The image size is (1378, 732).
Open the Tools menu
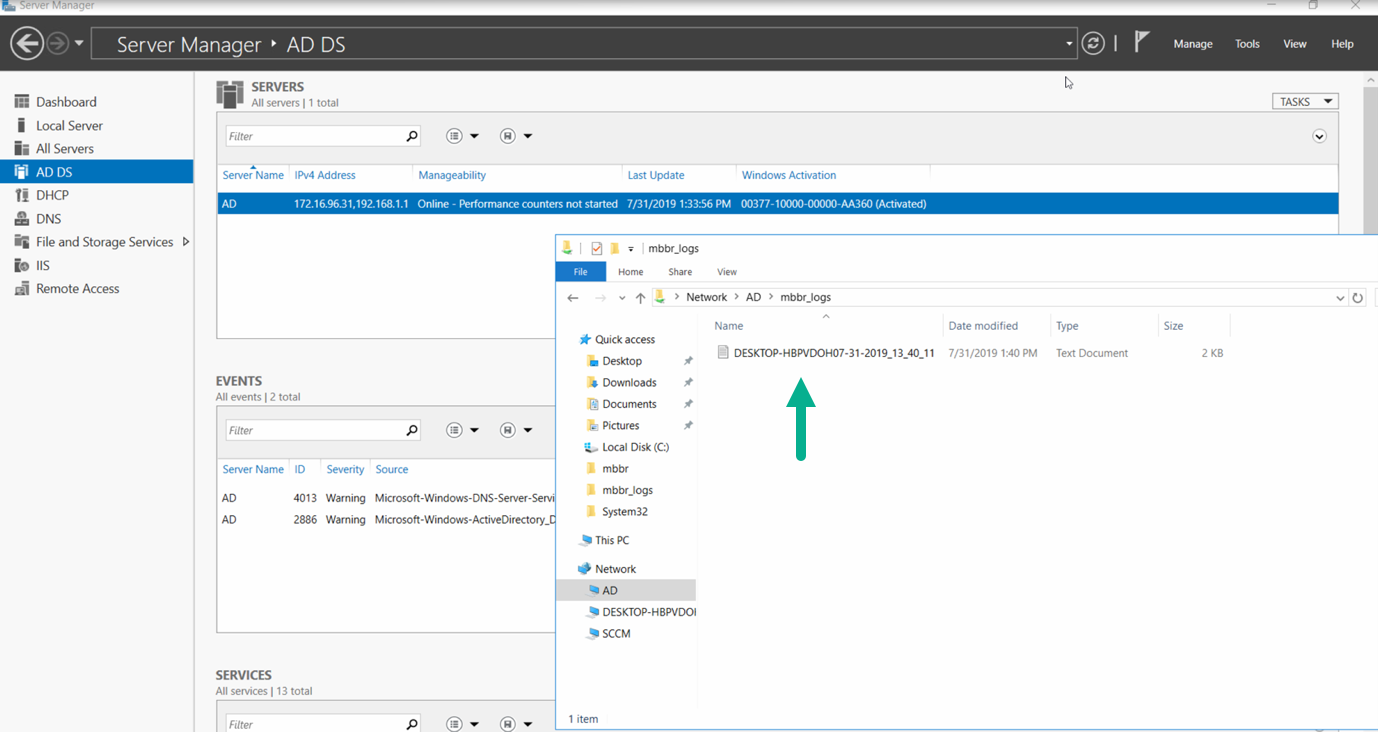coord(1247,44)
